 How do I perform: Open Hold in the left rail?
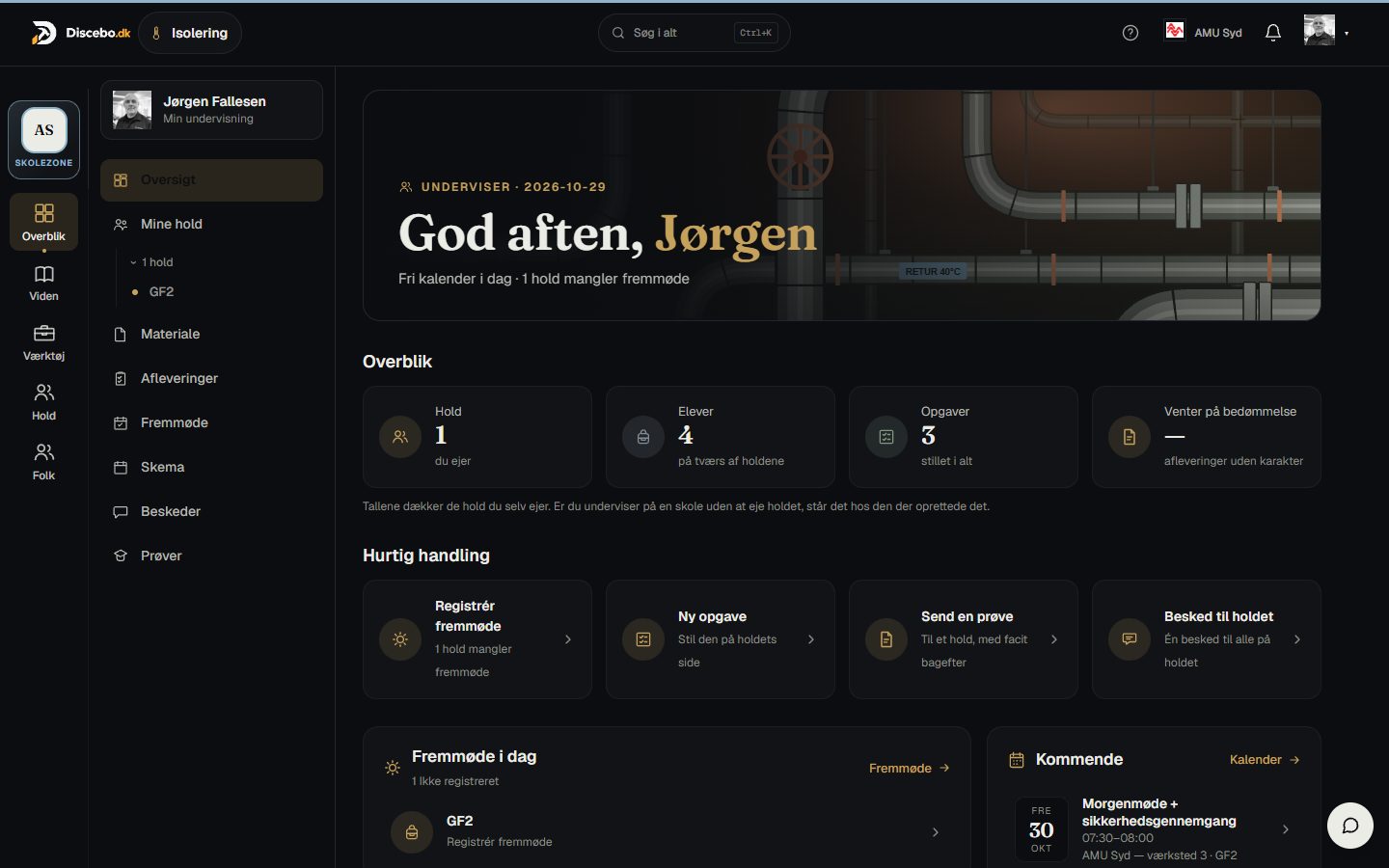coord(43,403)
